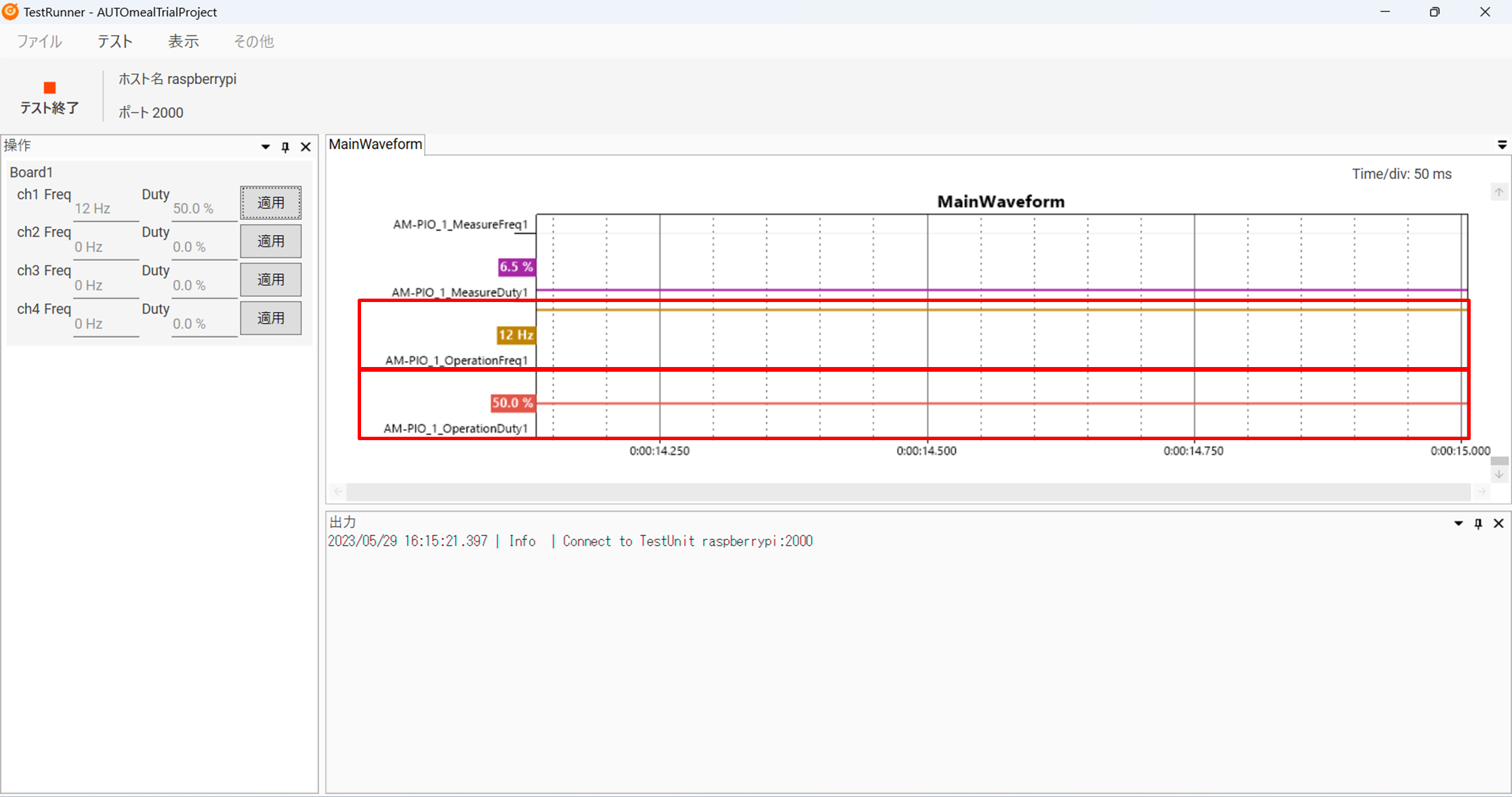This screenshot has height=797, width=1512.
Task: Open the MainWaveform tab list dropdown
Action: (1502, 145)
